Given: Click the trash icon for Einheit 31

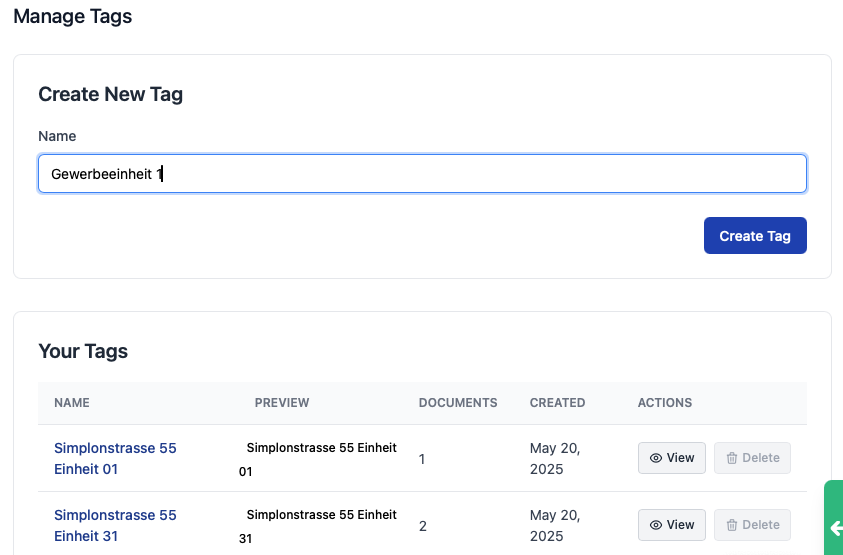Looking at the screenshot, I should (732, 525).
